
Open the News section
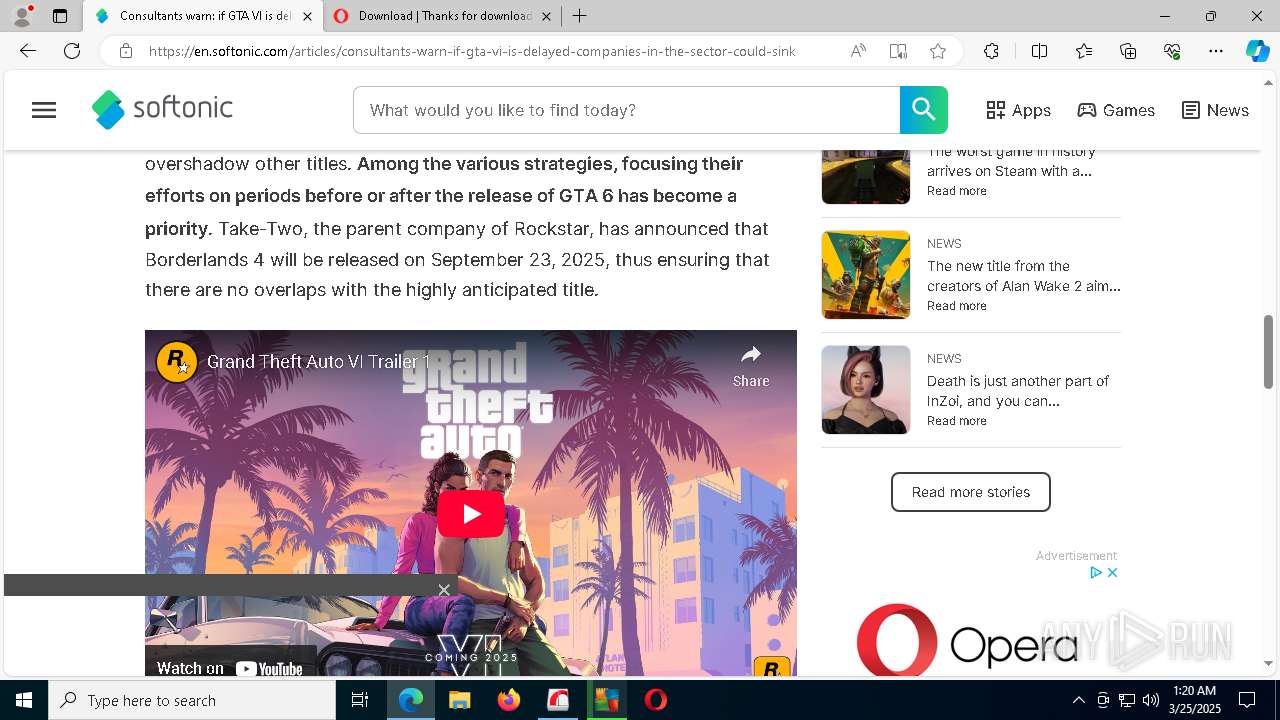1215,110
